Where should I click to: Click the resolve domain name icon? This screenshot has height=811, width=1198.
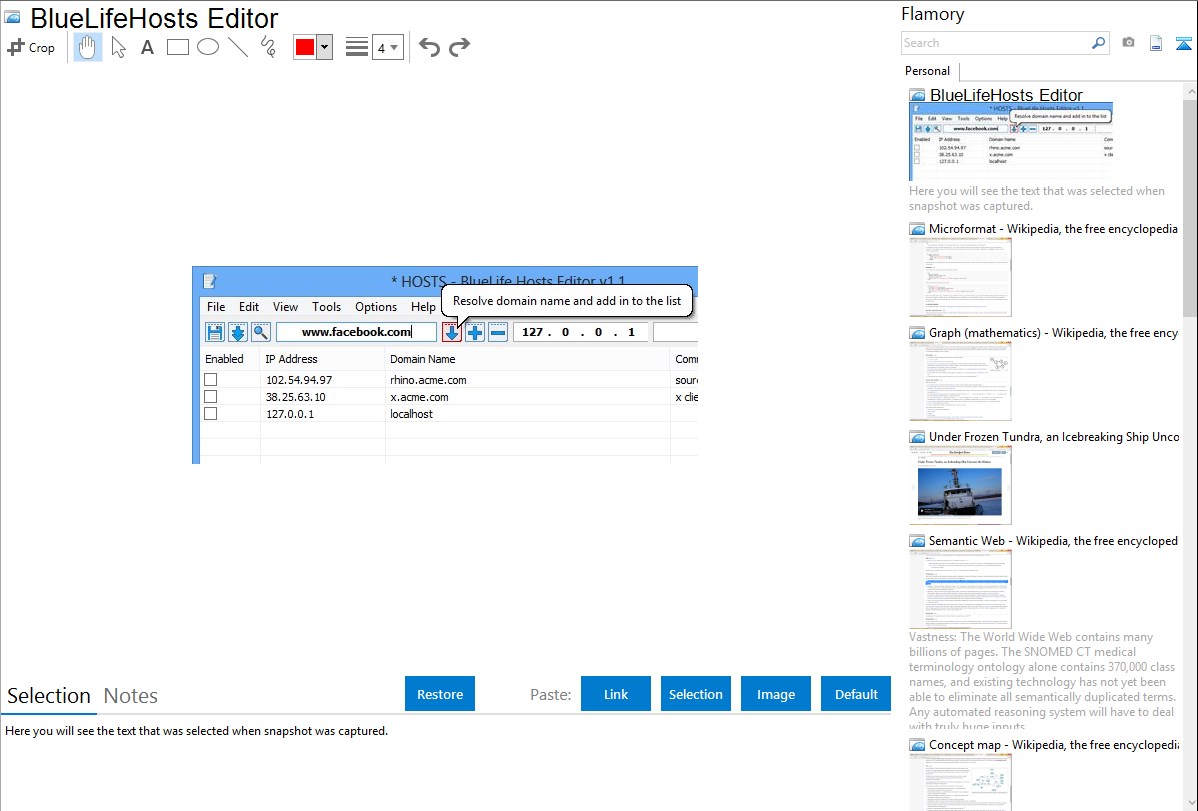click(452, 332)
